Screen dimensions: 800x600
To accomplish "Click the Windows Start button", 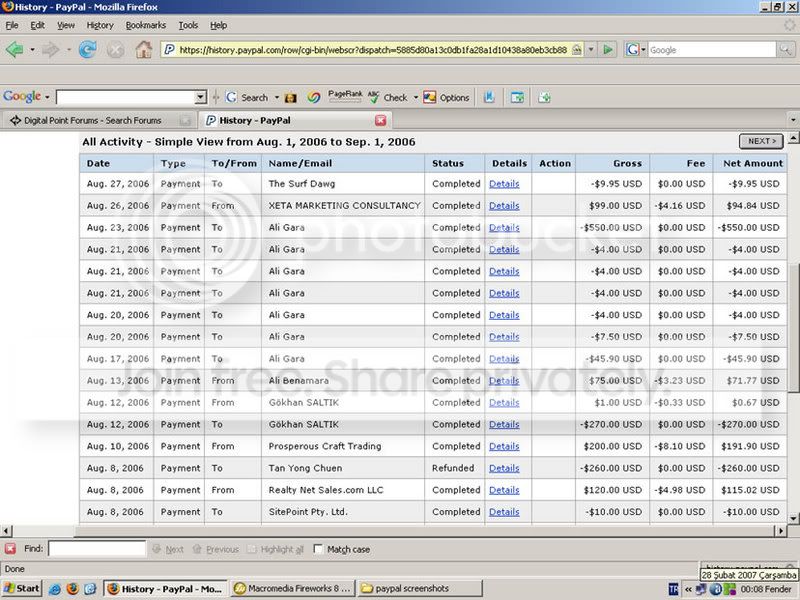I will pyautogui.click(x=21, y=589).
